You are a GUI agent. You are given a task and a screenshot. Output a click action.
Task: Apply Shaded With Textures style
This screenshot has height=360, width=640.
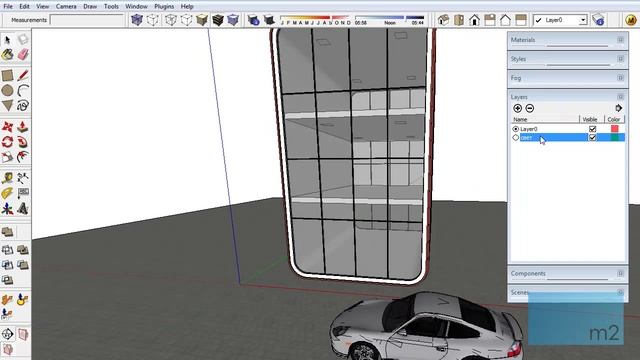pos(218,20)
